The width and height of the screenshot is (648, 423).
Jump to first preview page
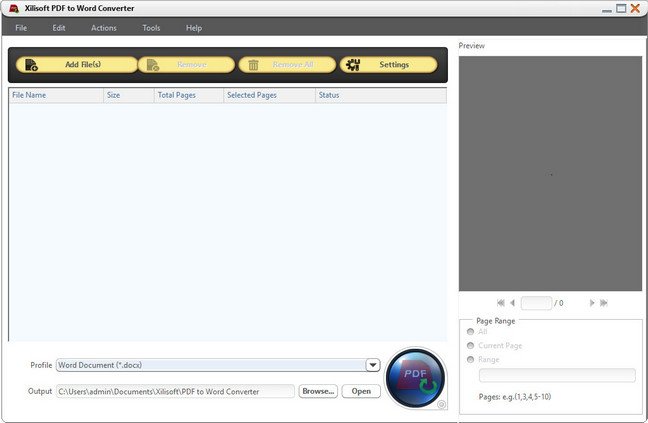tap(500, 303)
